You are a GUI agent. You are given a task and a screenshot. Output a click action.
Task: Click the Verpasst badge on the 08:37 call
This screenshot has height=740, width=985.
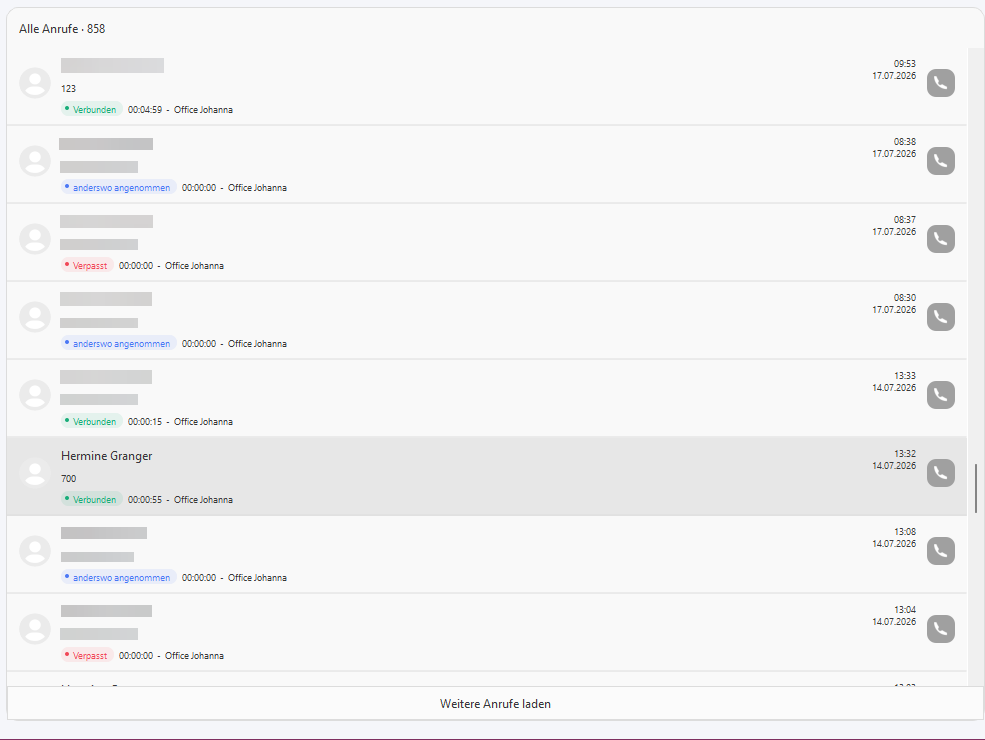tap(87, 266)
